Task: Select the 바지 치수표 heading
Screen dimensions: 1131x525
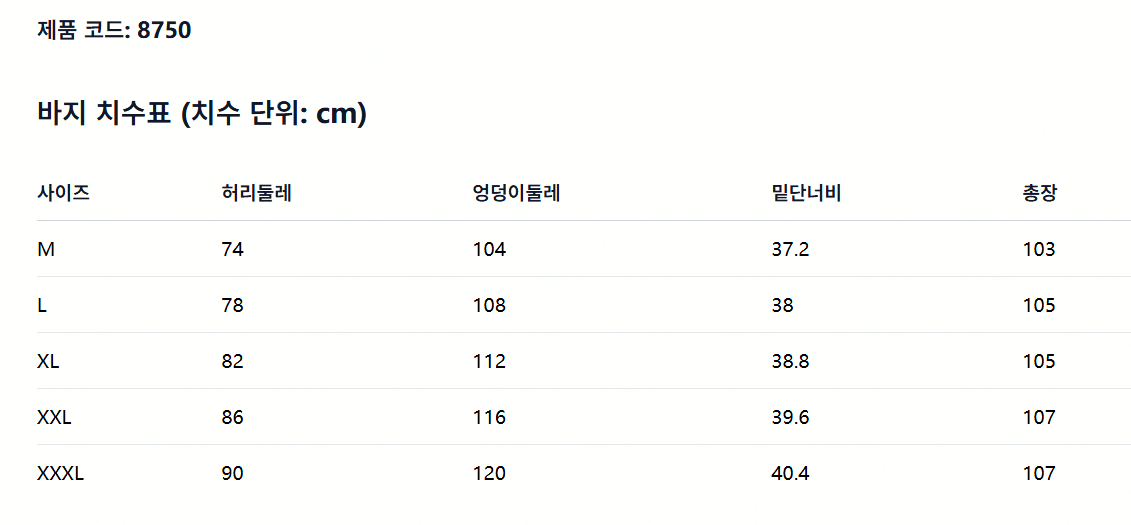Action: [x=202, y=115]
